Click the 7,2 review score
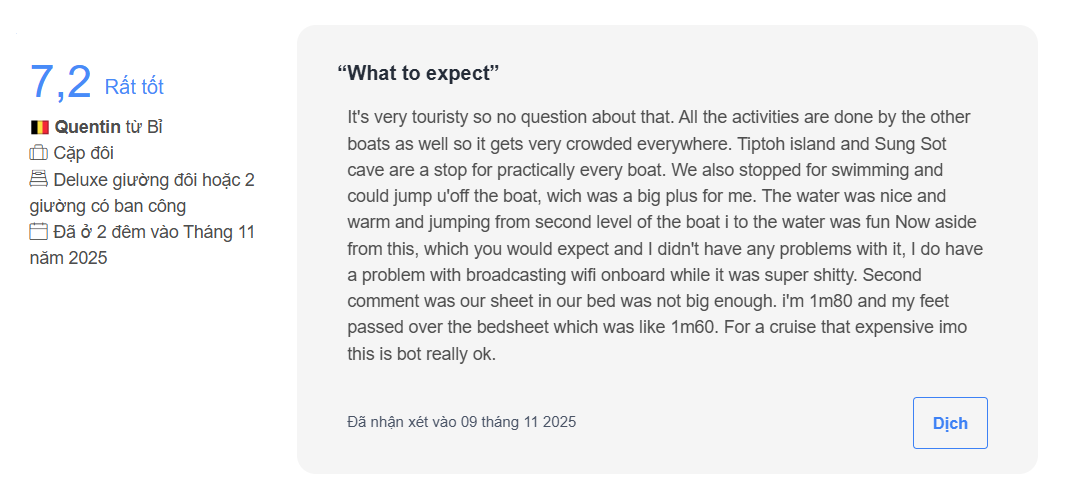 coord(61,82)
